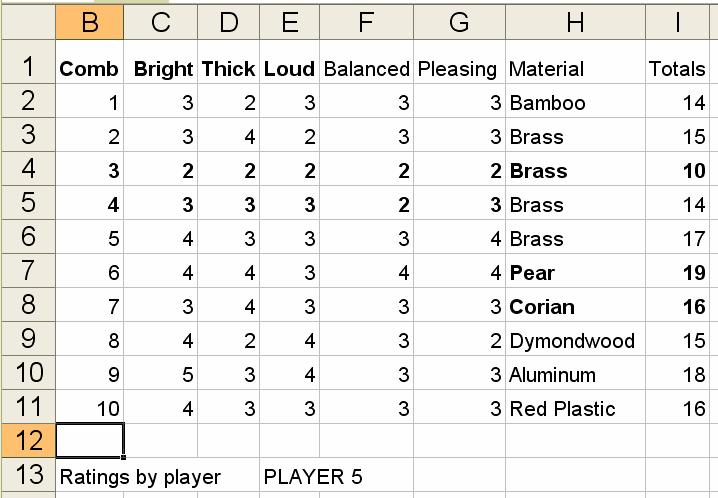The height and width of the screenshot is (498, 718).
Task: Select the empty outlined cell B12
Action: pos(90,441)
